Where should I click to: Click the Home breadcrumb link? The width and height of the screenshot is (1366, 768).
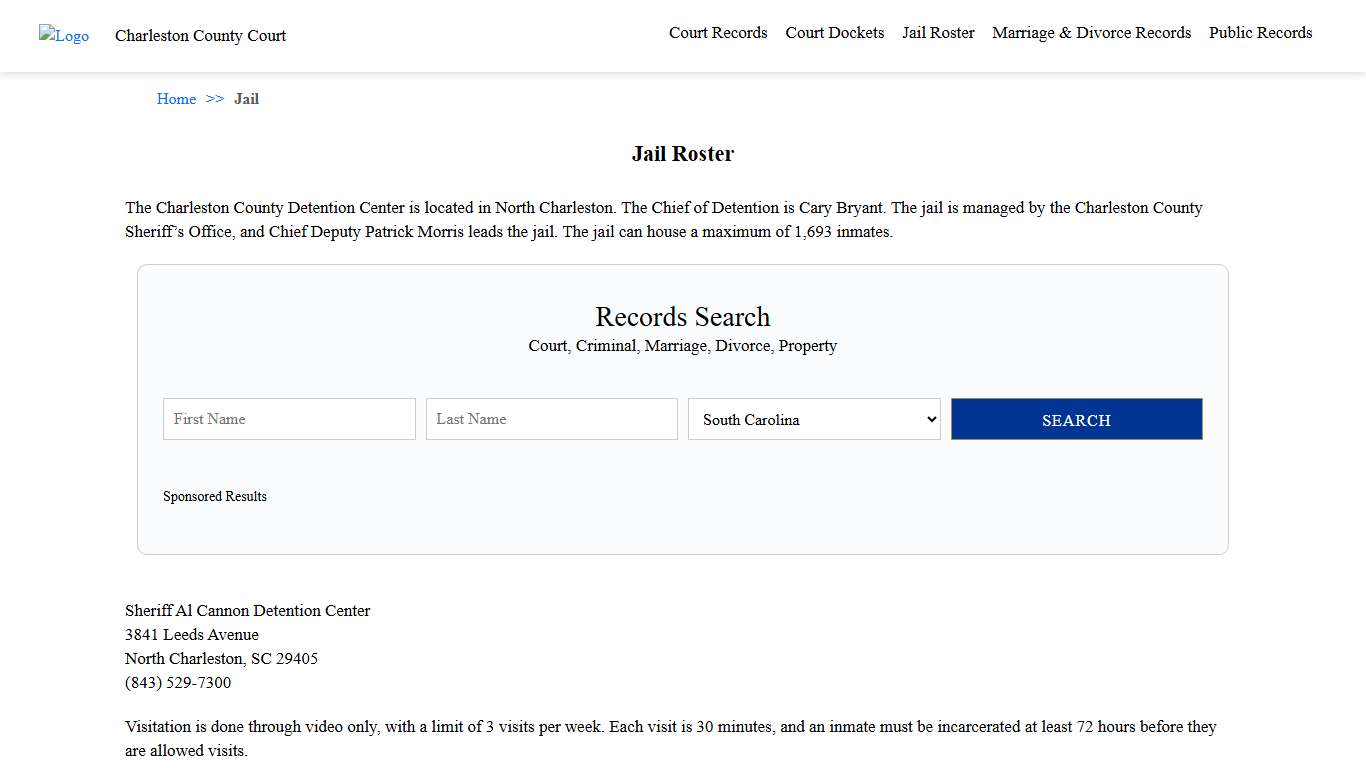tap(176, 98)
